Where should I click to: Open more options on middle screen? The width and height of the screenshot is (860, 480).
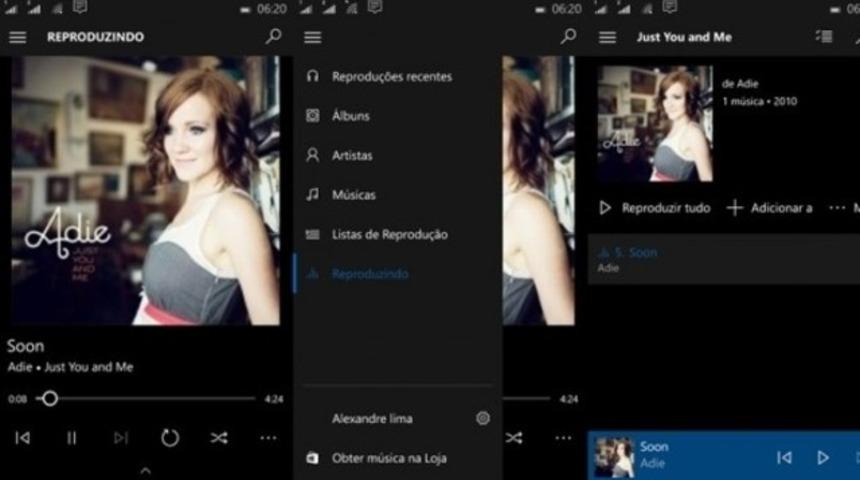click(563, 438)
